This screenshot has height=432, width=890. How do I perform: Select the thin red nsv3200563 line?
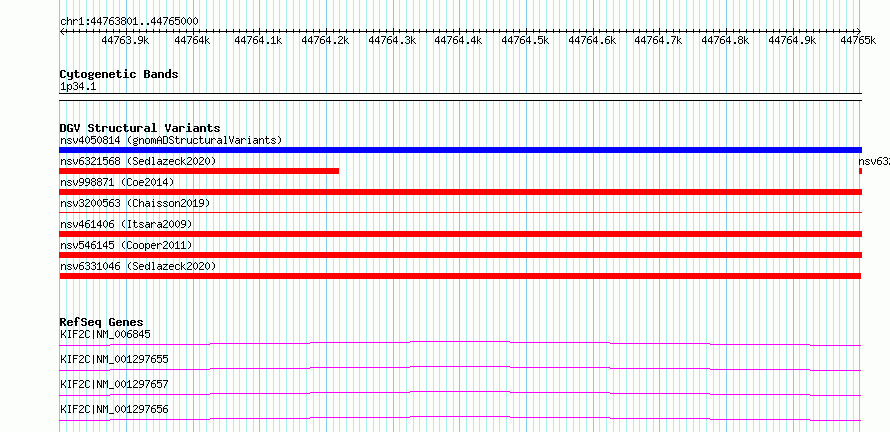pos(460,212)
